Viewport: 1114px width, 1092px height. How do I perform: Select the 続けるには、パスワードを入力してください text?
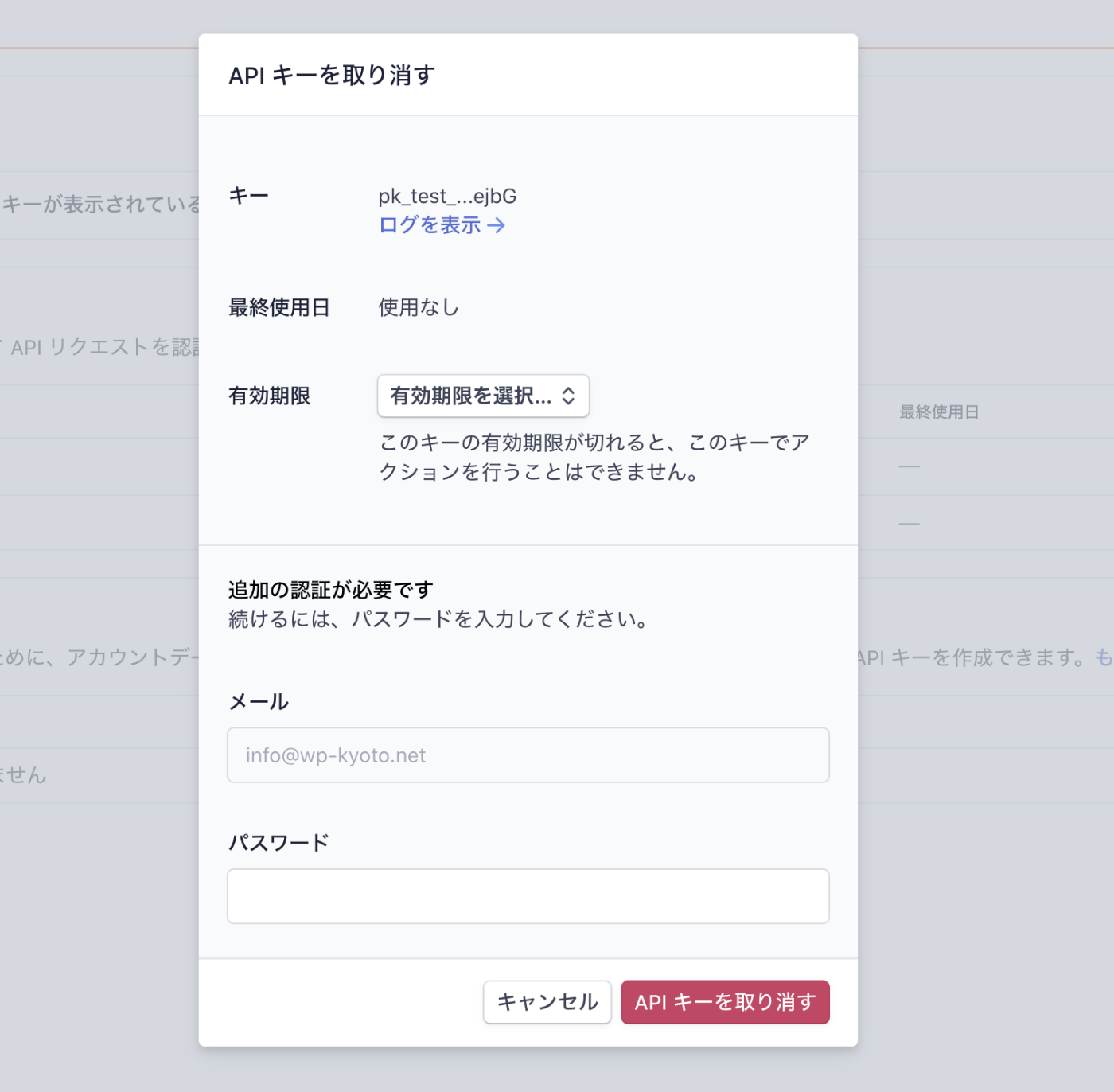point(439,619)
